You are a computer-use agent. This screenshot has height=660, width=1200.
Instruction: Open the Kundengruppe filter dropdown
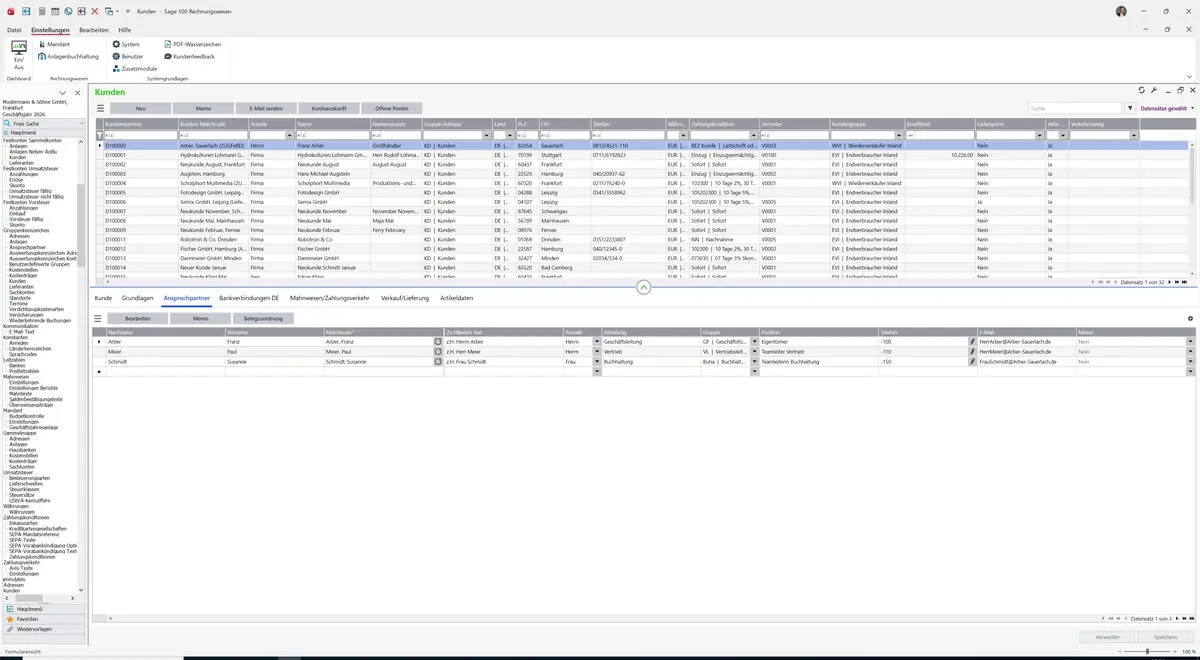tap(898, 135)
